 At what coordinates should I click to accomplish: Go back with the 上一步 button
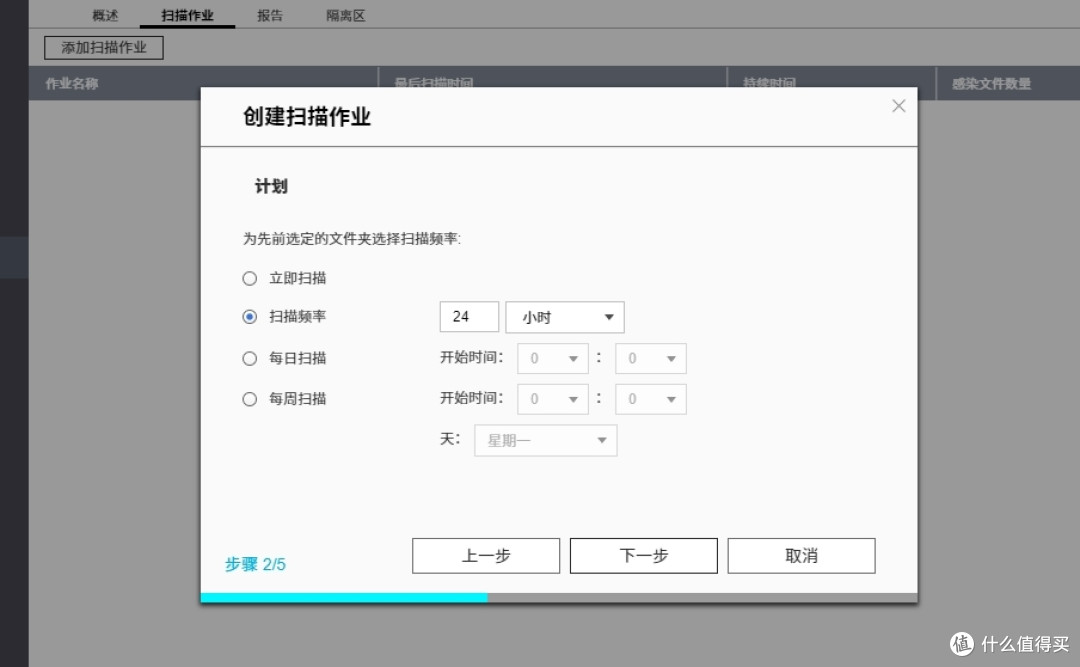tap(486, 555)
